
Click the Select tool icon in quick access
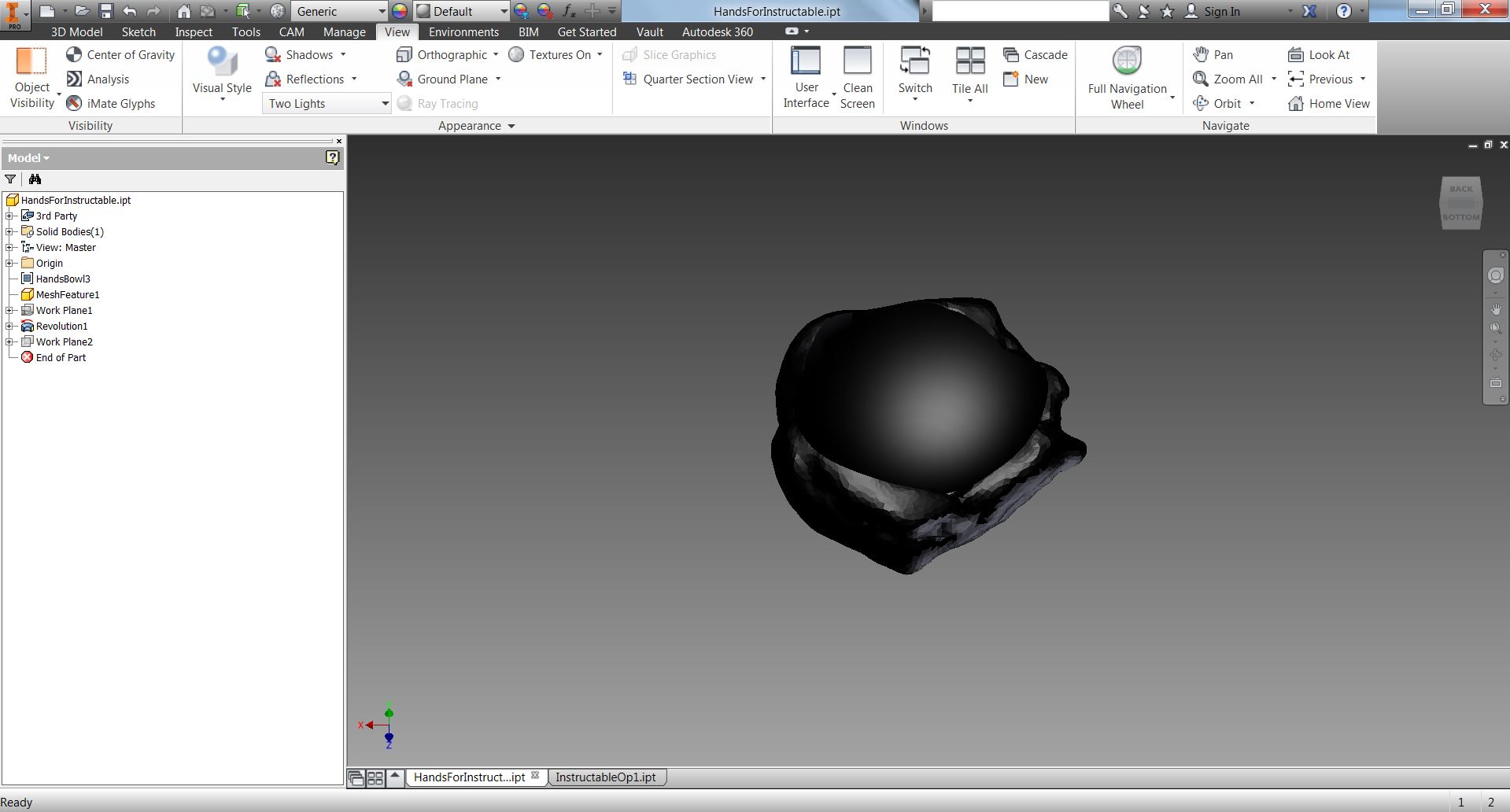(x=243, y=11)
